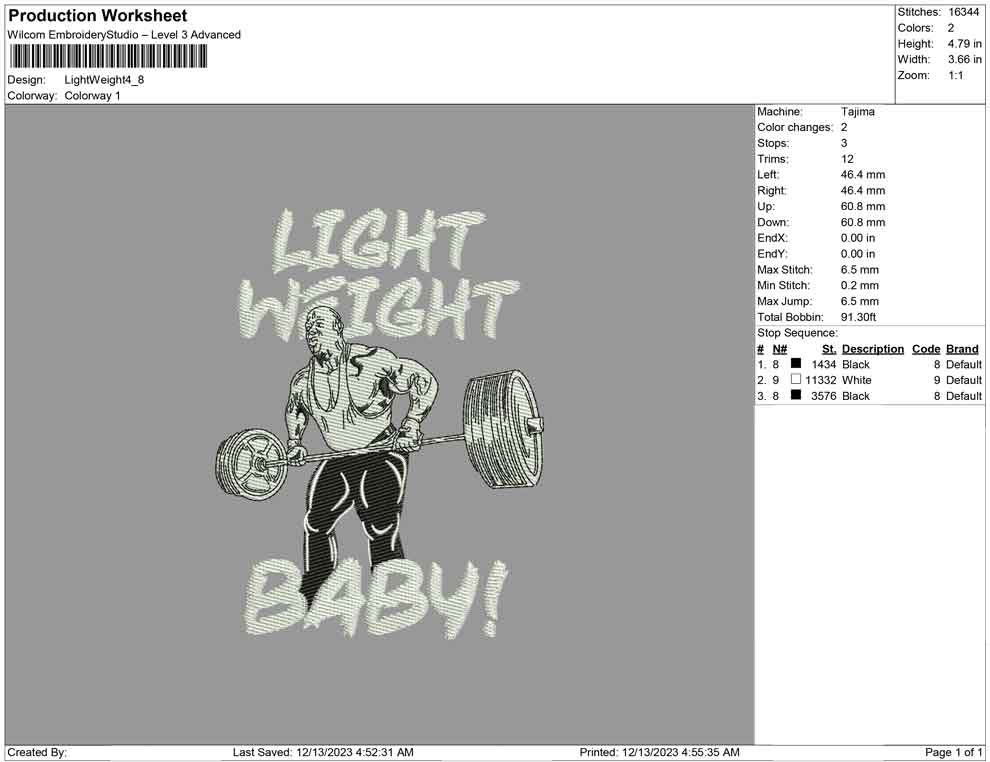Switch to the Colorway 1 entry
990x762 pixels.
(91, 95)
